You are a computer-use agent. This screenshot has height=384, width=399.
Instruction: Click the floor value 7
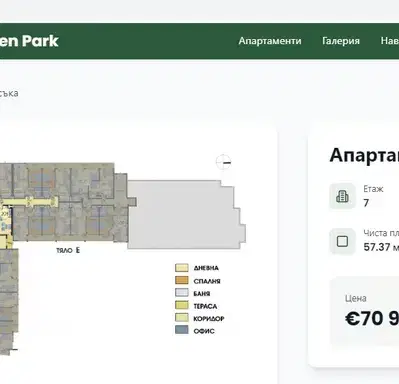tap(366, 203)
